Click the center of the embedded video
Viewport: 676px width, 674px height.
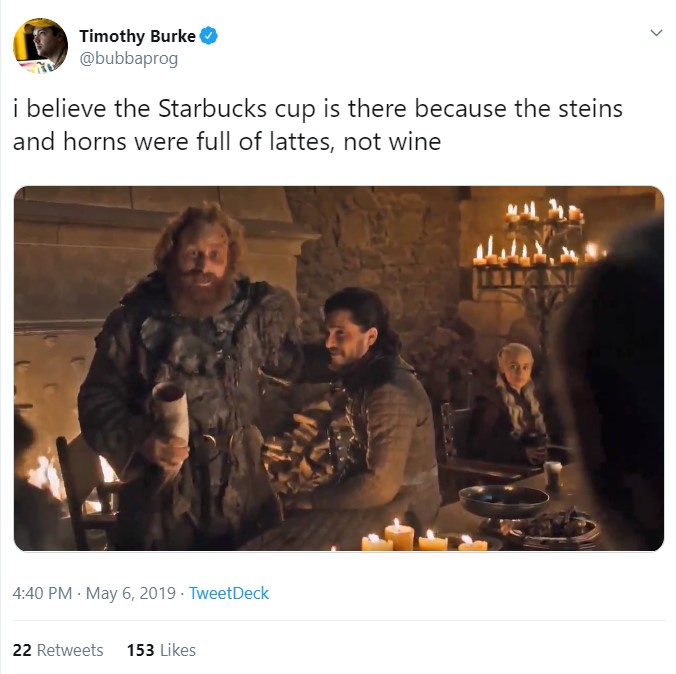coord(338,368)
